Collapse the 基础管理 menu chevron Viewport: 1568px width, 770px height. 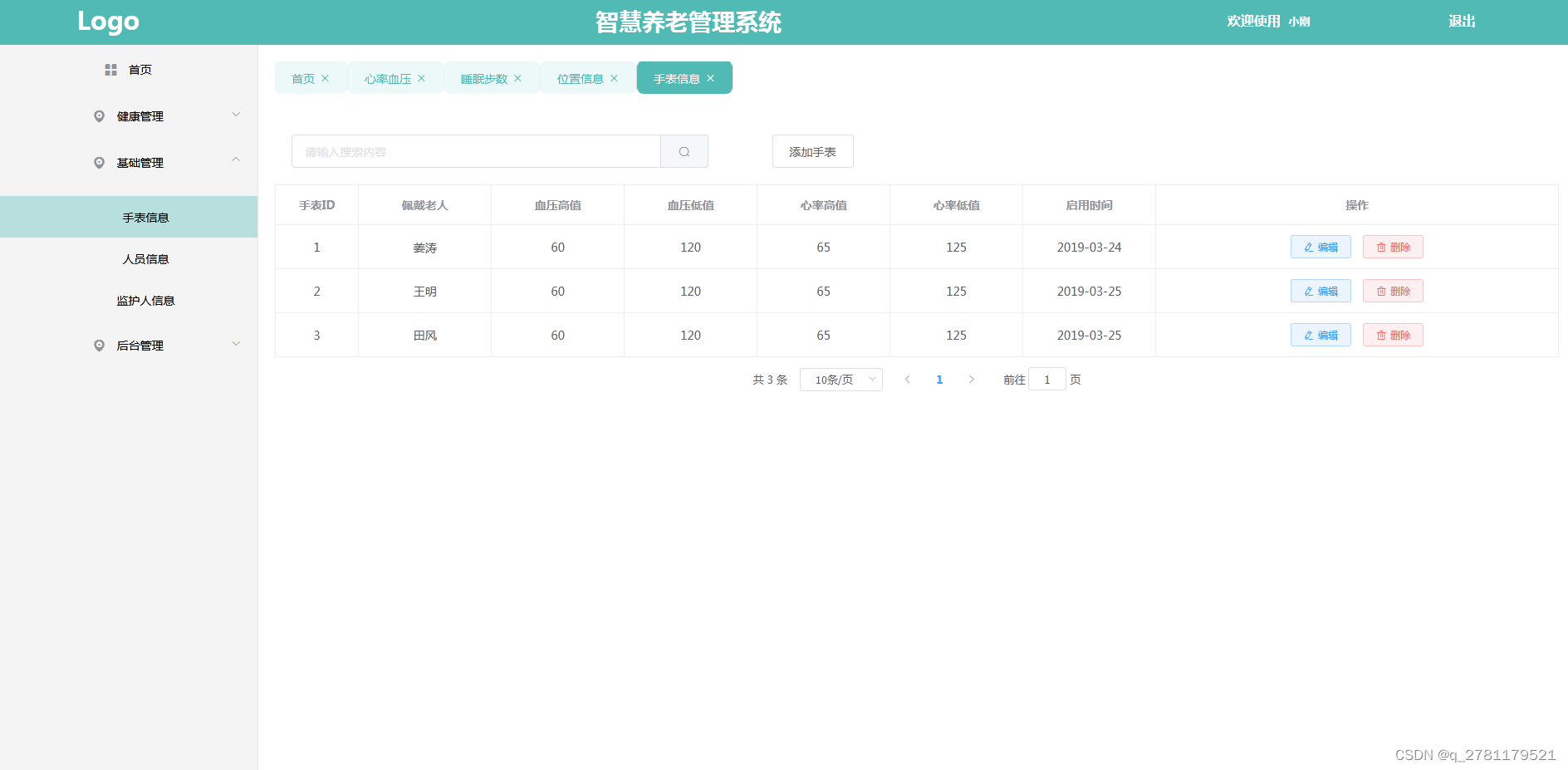[236, 159]
